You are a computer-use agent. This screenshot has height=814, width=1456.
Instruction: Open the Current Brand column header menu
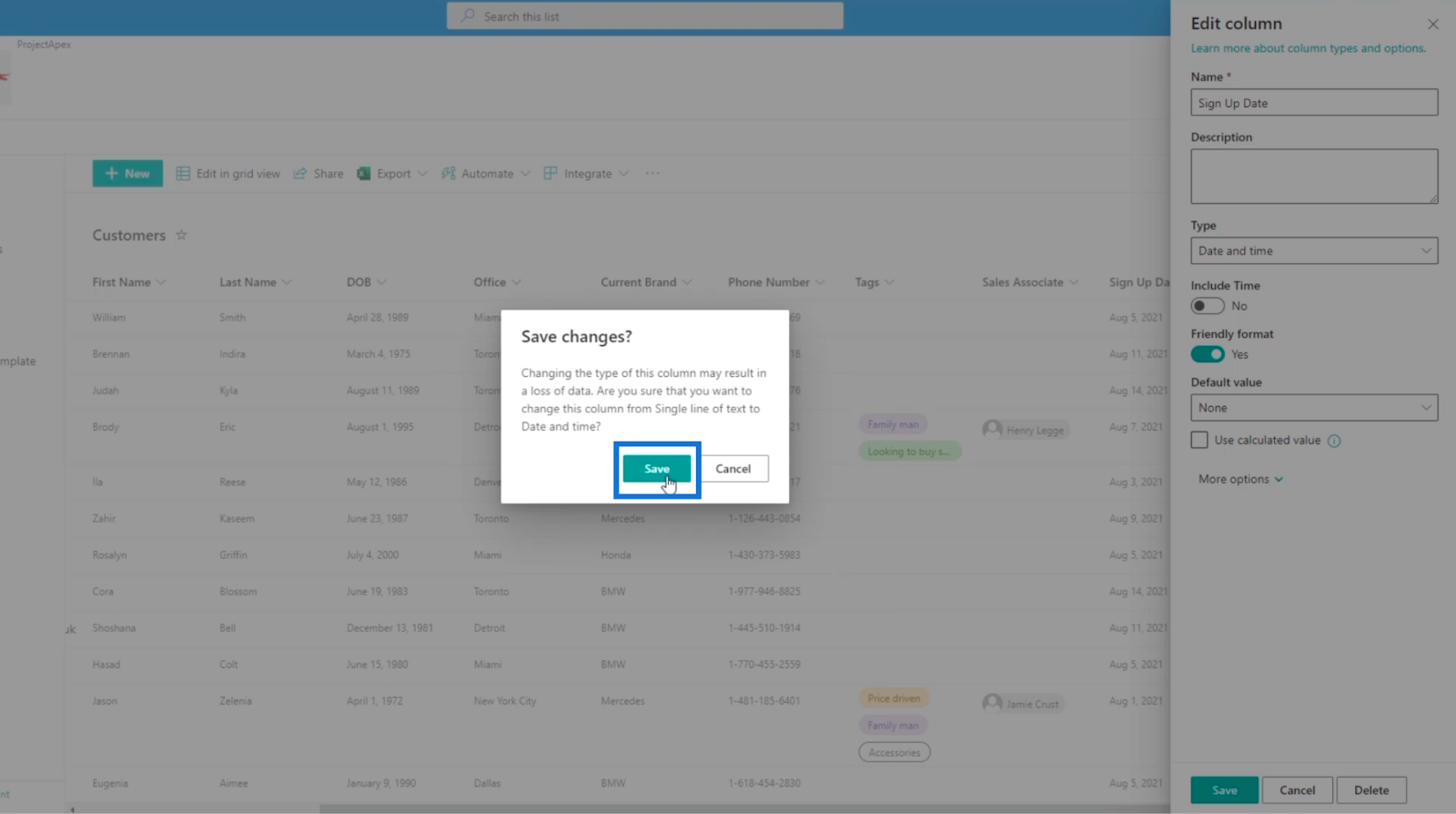pyautogui.click(x=646, y=282)
